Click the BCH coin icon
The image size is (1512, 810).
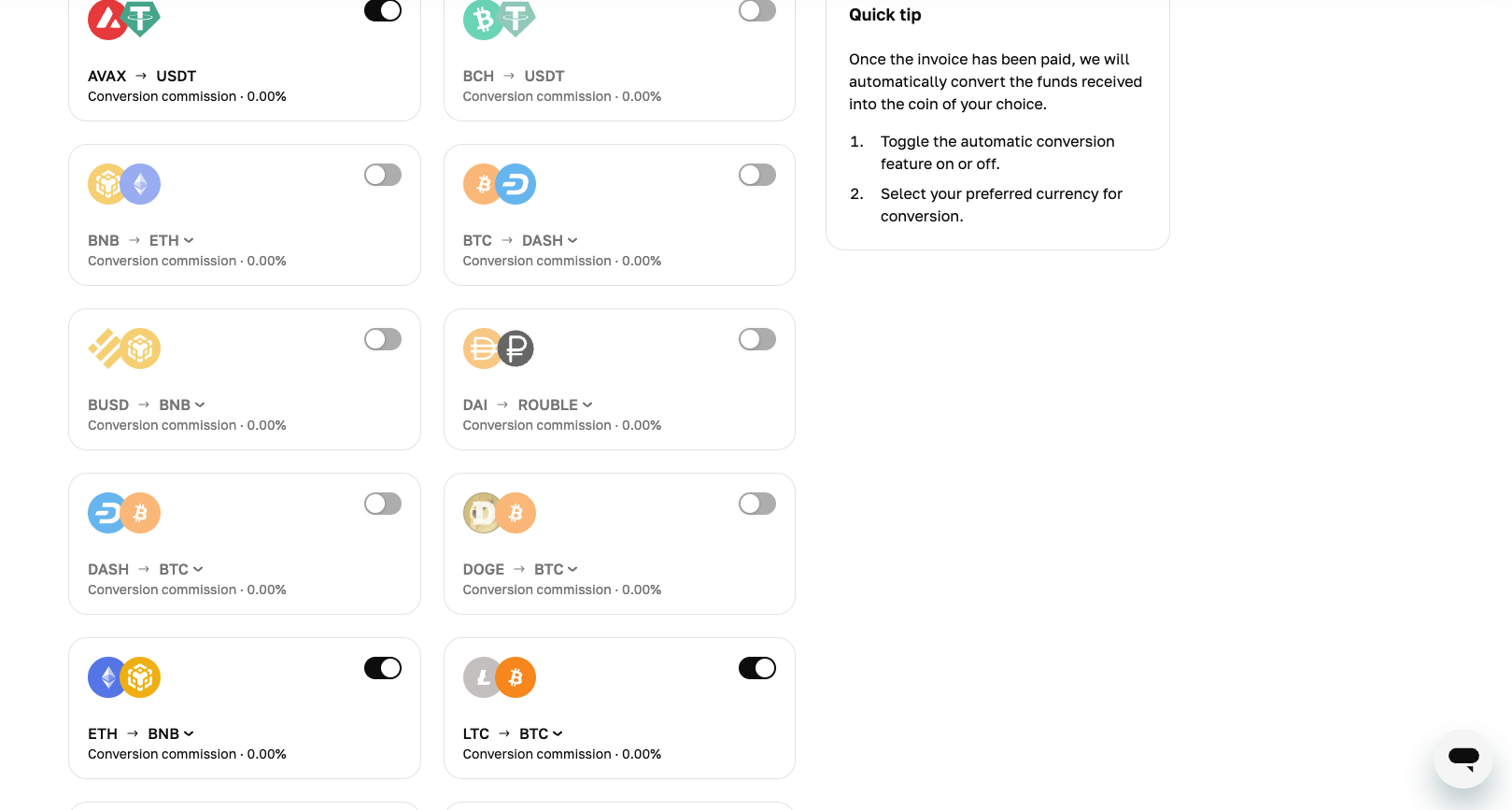tap(483, 19)
